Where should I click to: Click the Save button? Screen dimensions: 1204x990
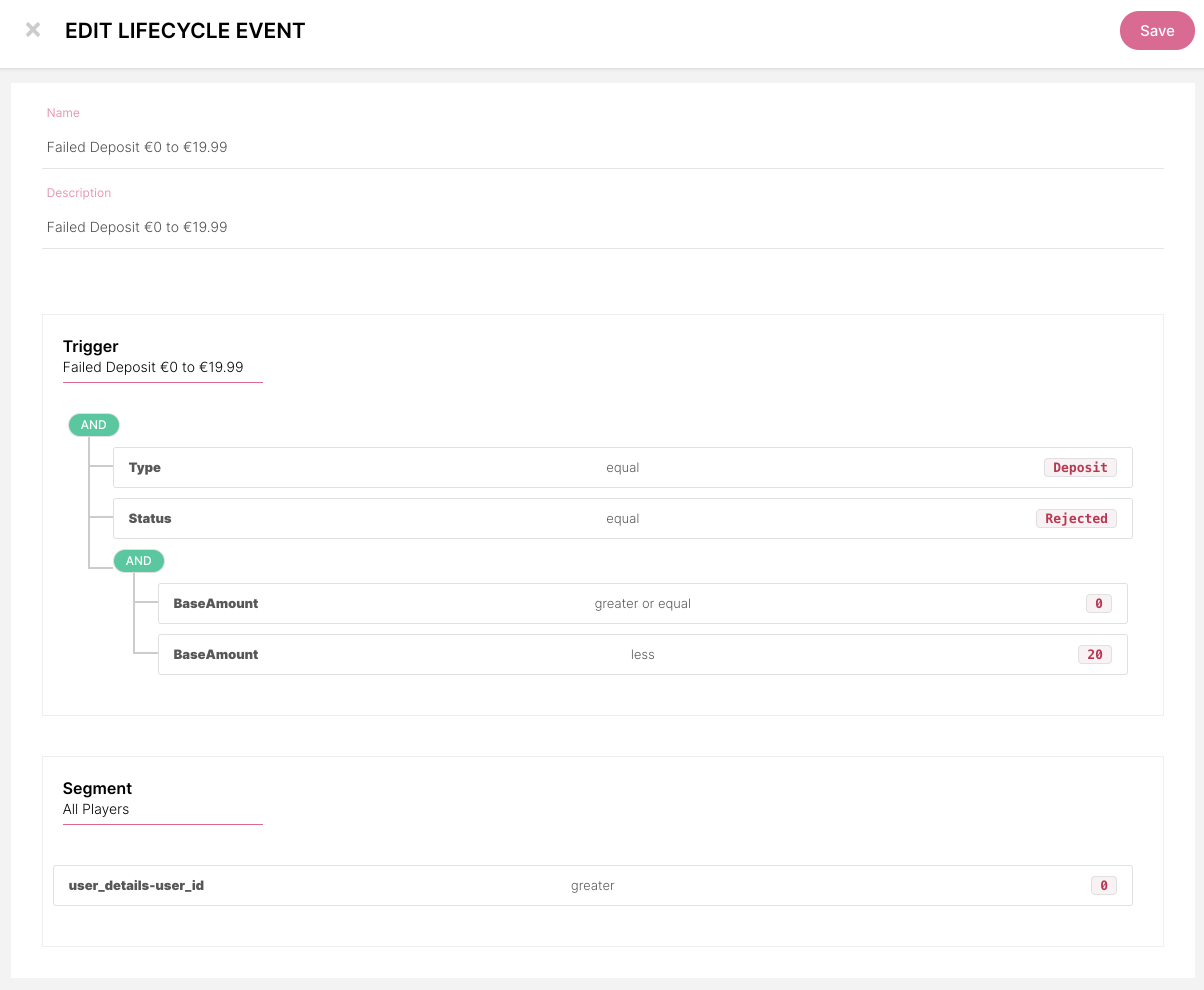1156,31
